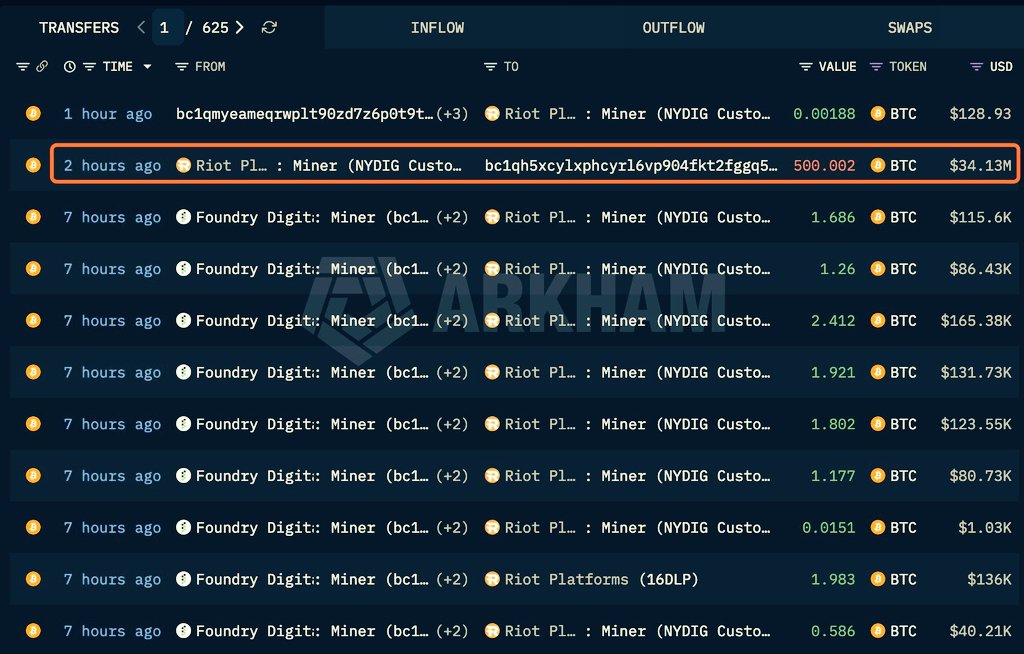The height and width of the screenshot is (654, 1024).
Task: Expand (+2) senders in 0.0151 BTC row
Action: (x=452, y=527)
